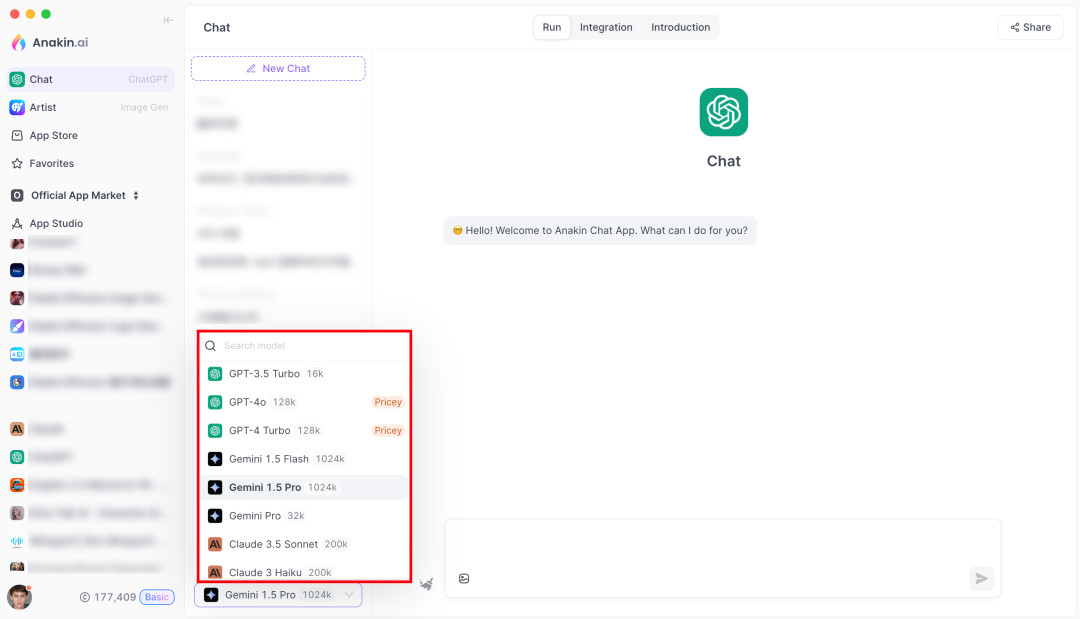This screenshot has height=619, width=1080.
Task: Click the Gemini Pro 32k star icon
Action: (215, 516)
